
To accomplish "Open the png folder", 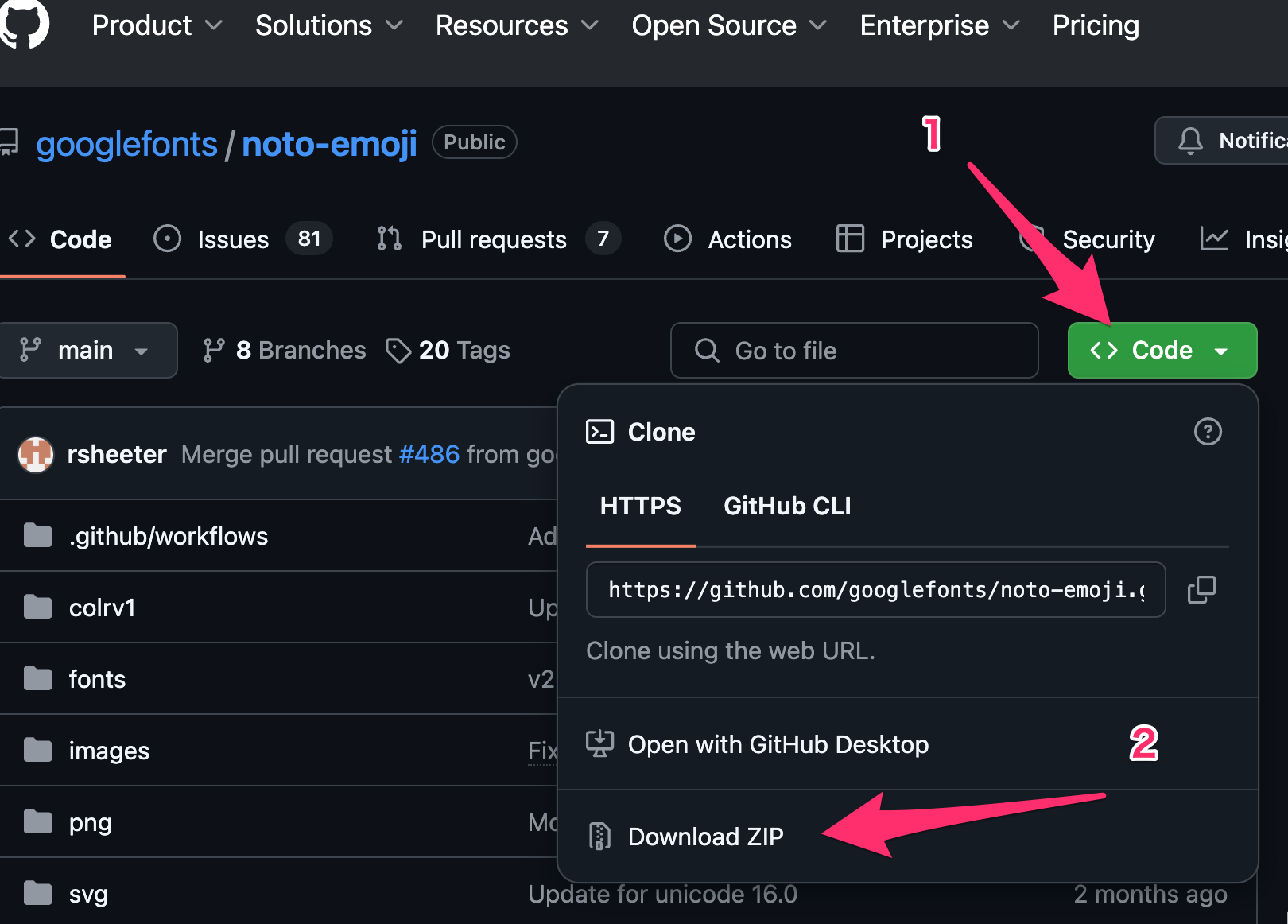I will point(90,822).
